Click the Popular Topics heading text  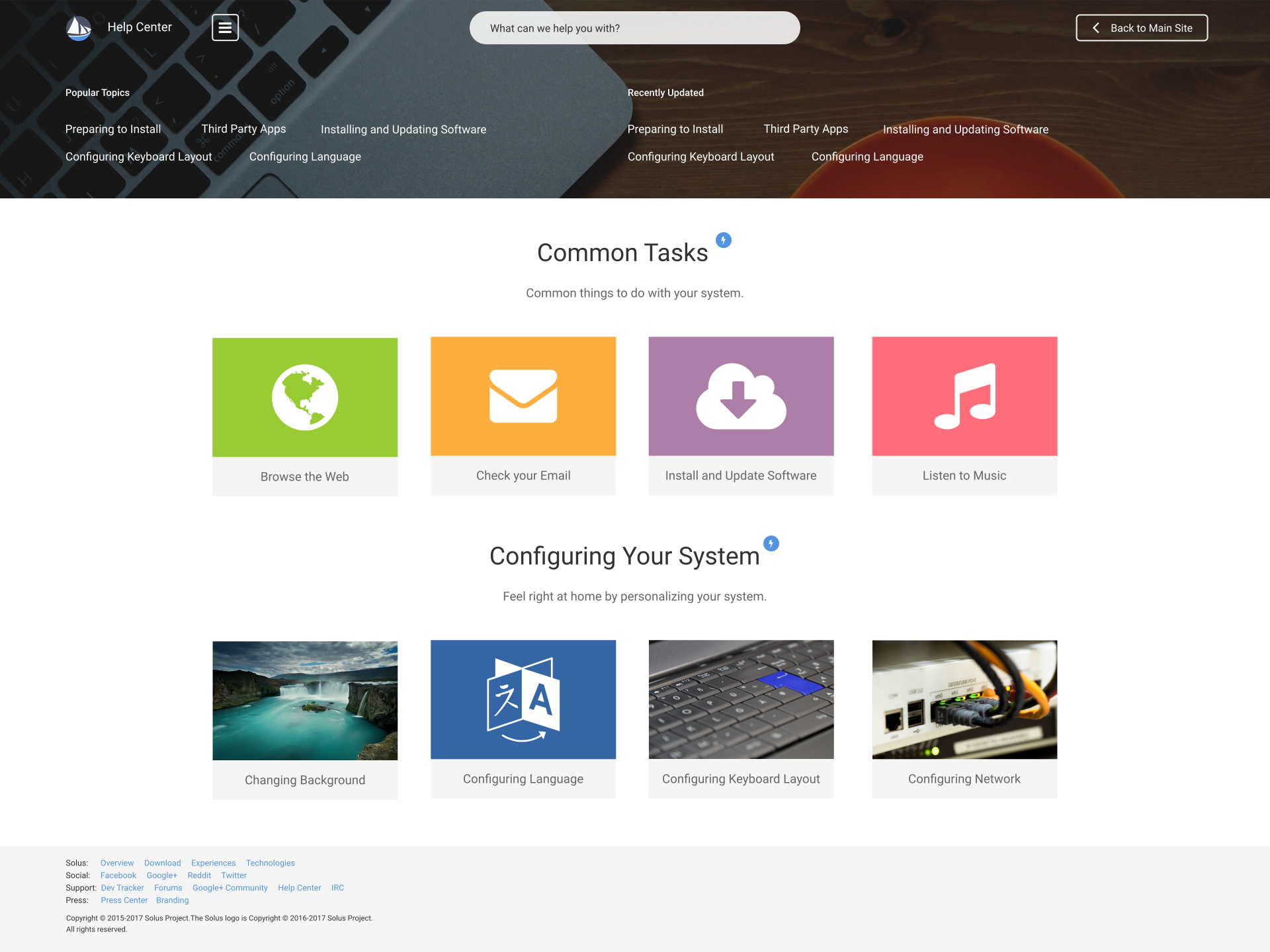97,93
